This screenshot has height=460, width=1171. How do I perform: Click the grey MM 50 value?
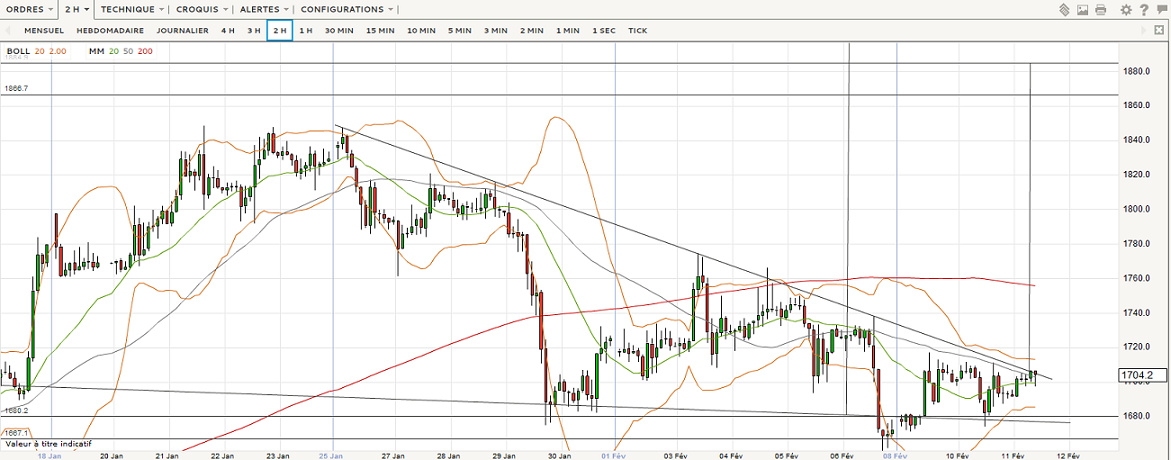[x=128, y=52]
